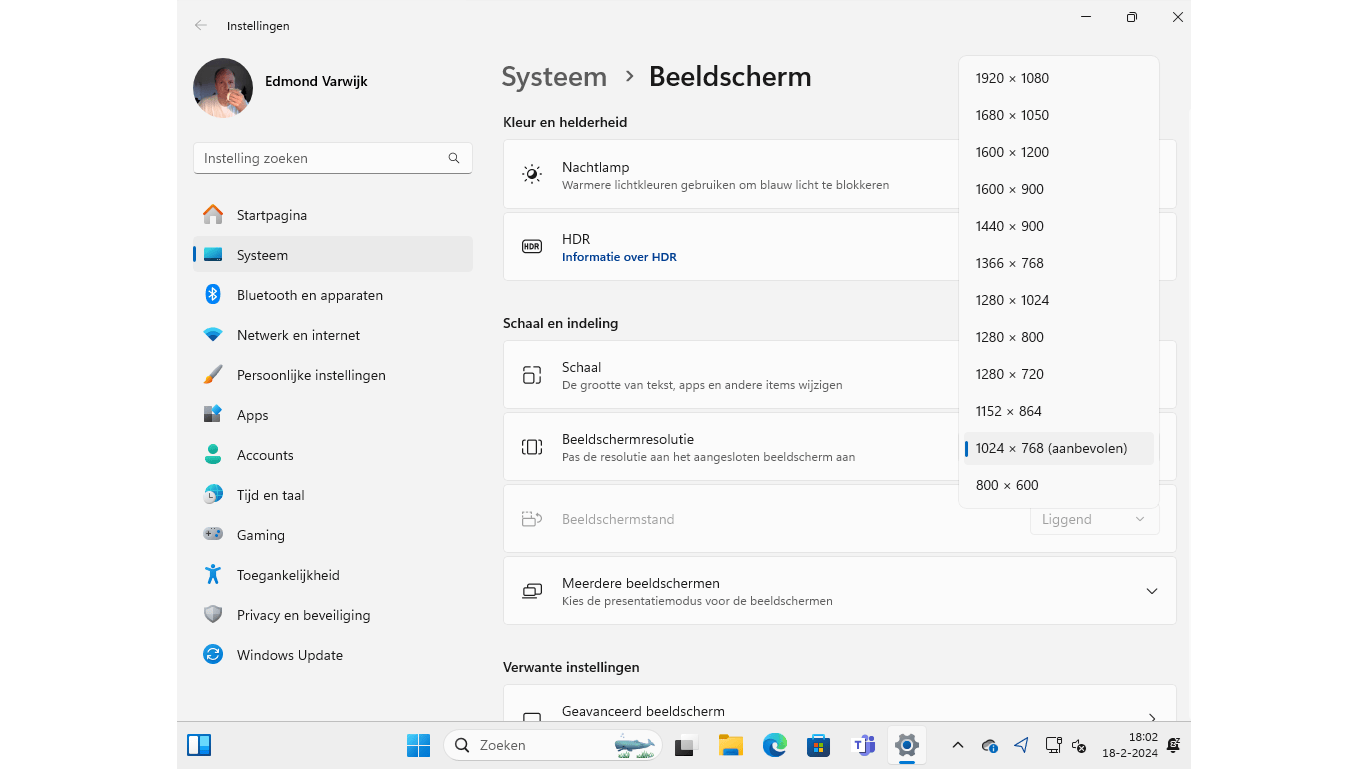
Task: Click Systeem in the breadcrumb
Action: coord(554,77)
